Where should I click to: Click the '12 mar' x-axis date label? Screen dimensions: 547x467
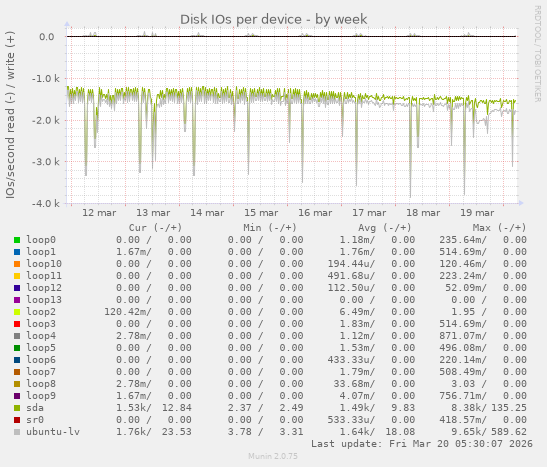(x=99, y=213)
